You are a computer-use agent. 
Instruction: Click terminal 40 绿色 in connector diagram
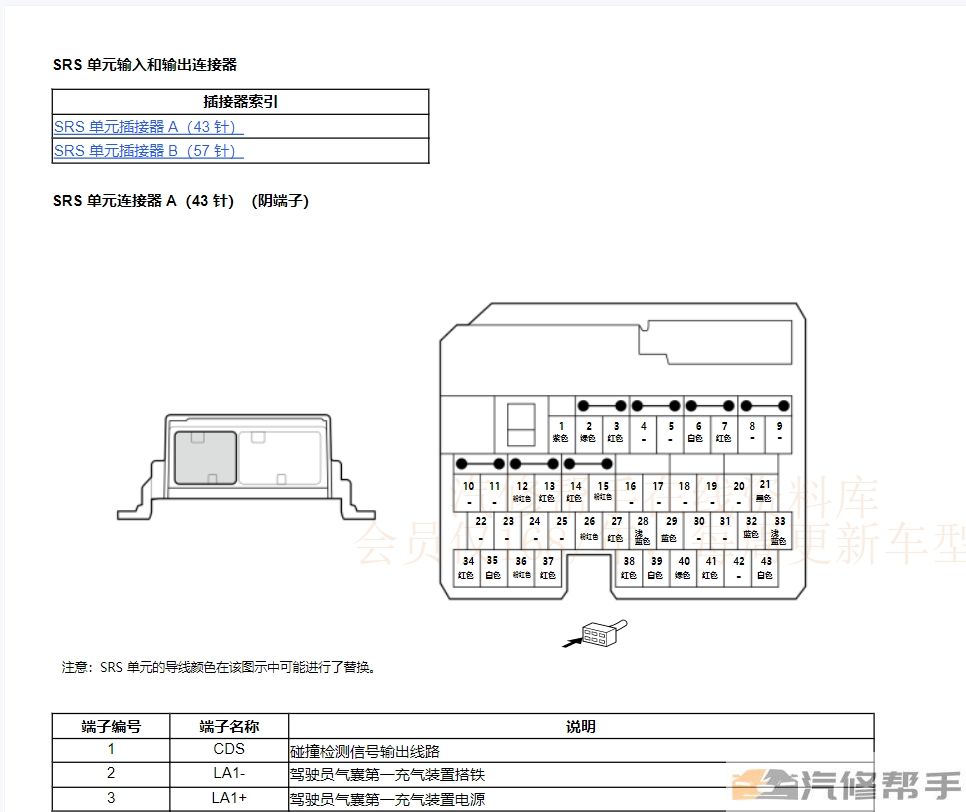point(683,567)
